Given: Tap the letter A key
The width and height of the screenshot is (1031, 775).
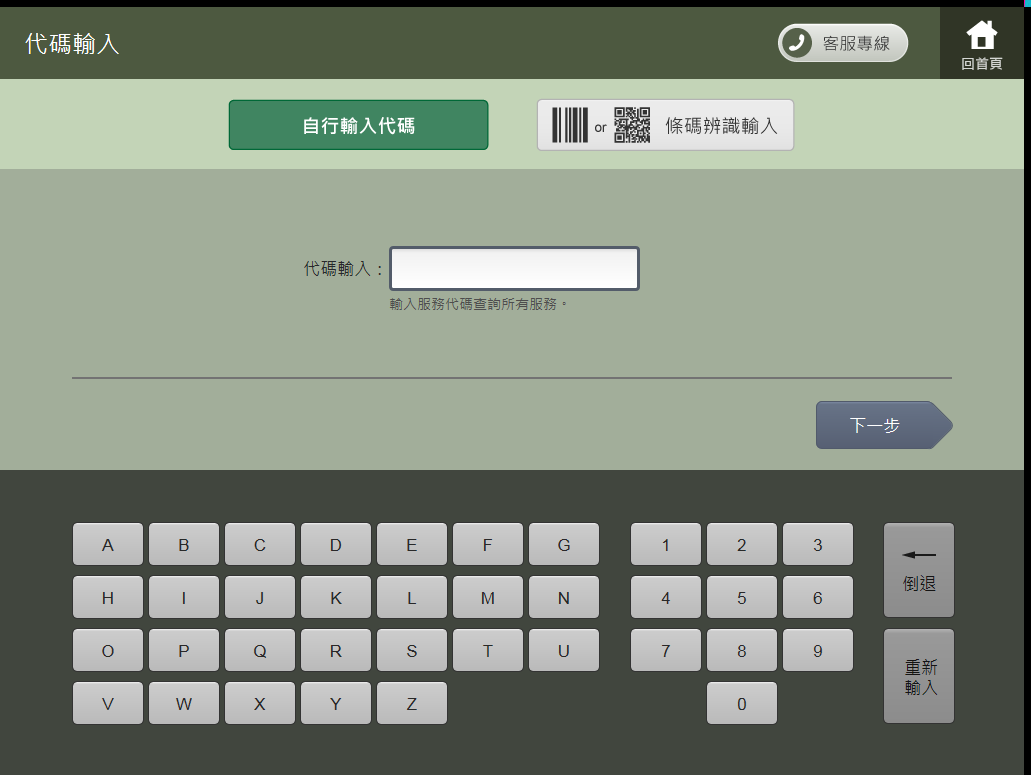Looking at the screenshot, I should pos(107,544).
